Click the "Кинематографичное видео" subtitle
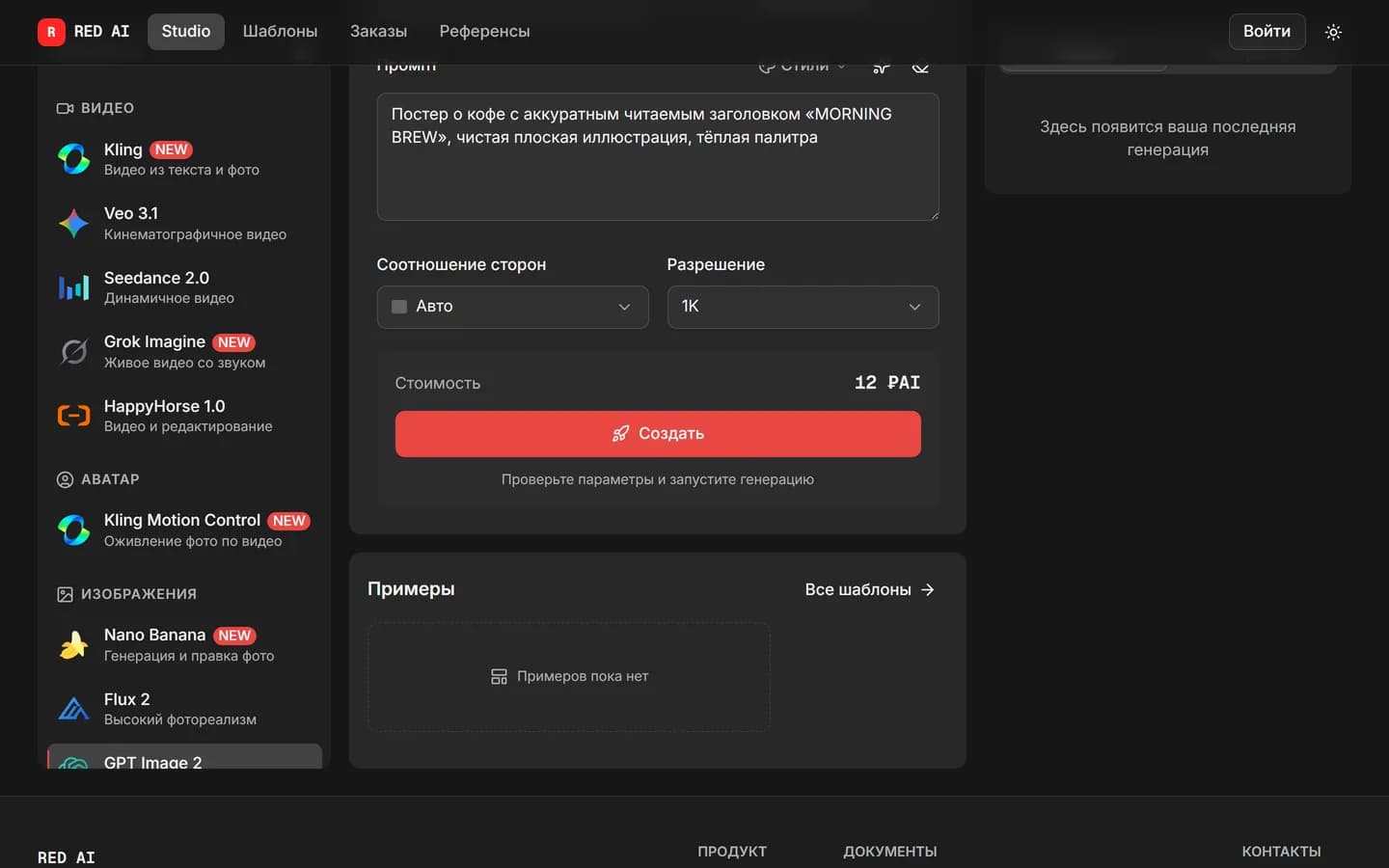Viewport: 1389px width, 868px height. tap(195, 234)
